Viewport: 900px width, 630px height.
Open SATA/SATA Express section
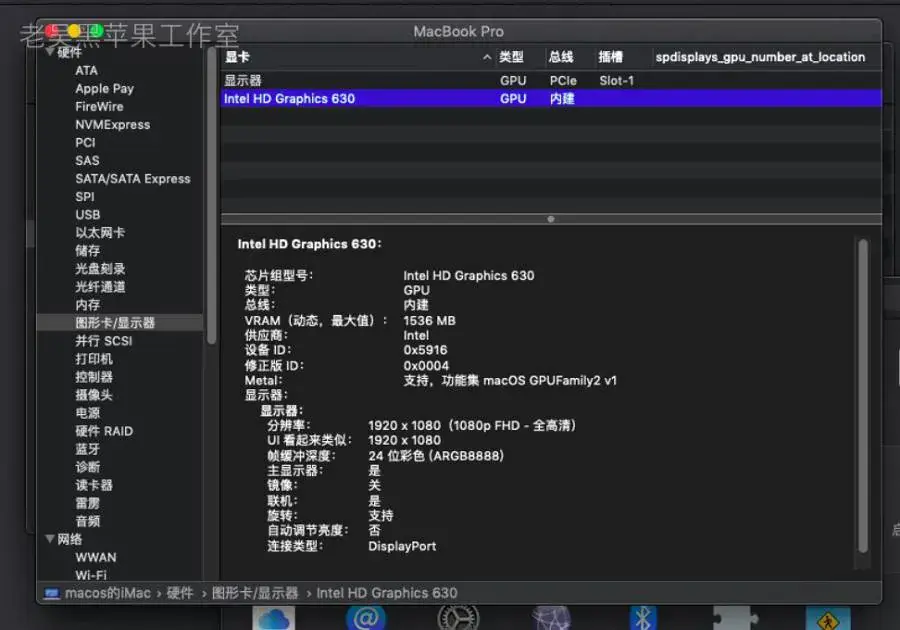[133, 178]
